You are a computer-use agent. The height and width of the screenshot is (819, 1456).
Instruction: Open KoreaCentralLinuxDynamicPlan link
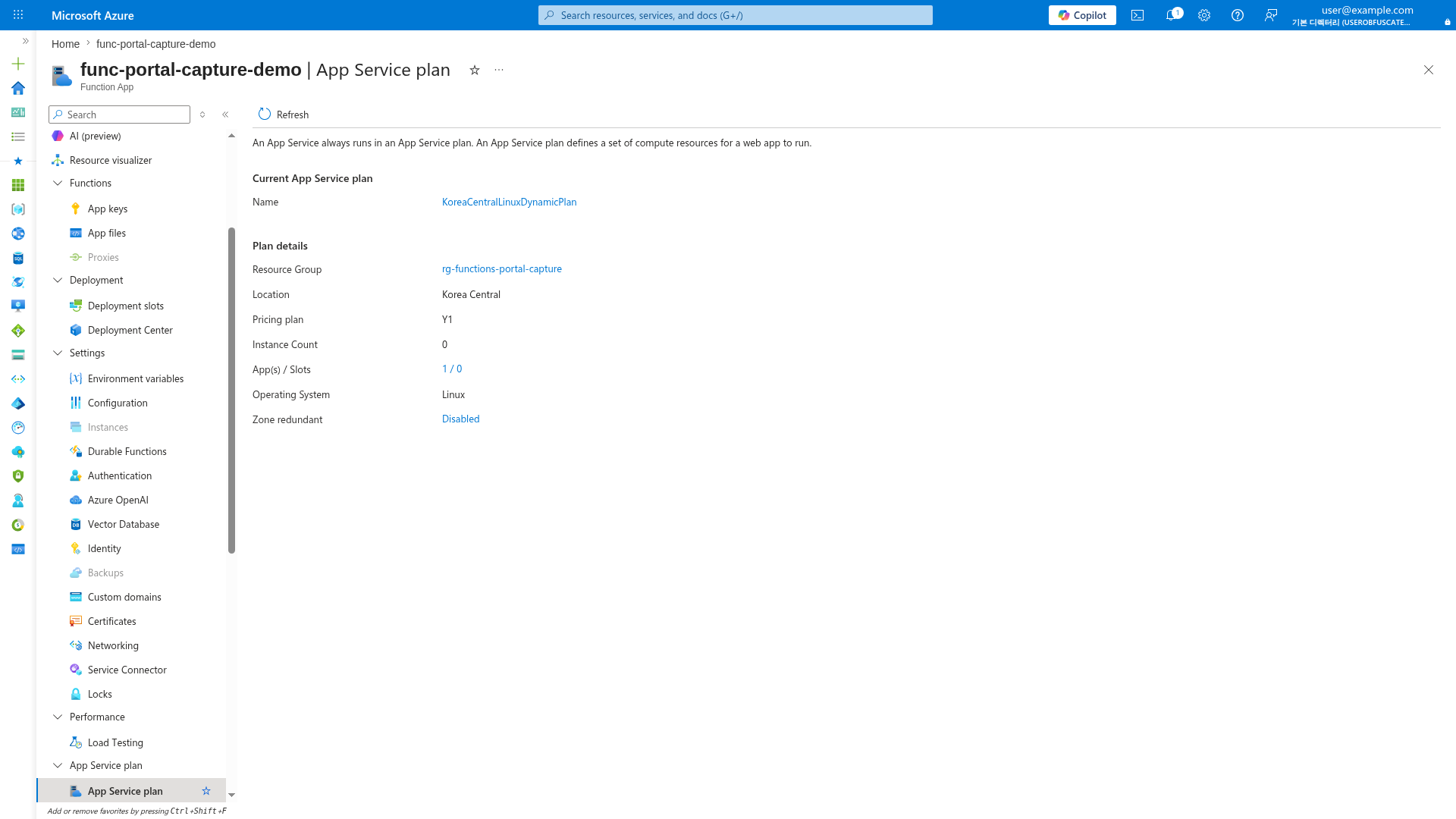point(509,202)
